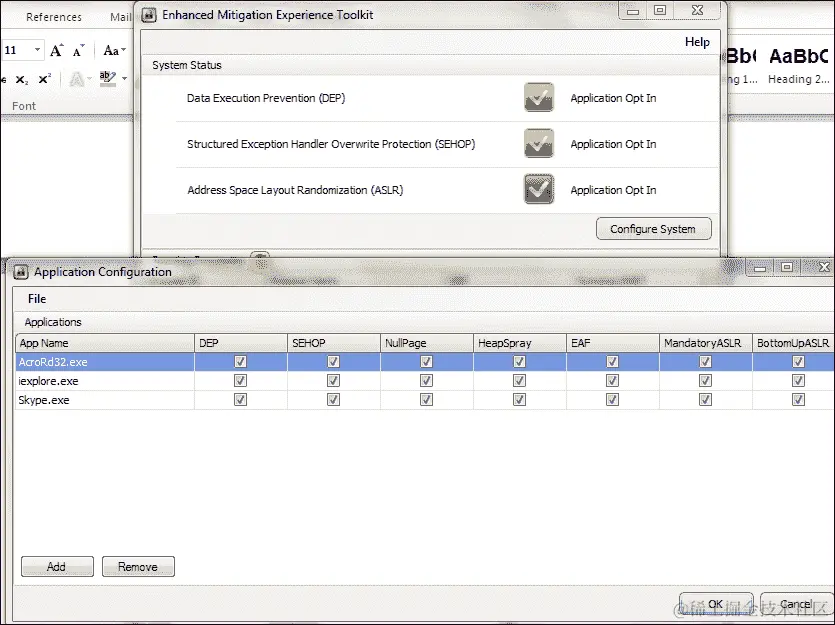
Task: Open the File menu in Application Configuration
Action: pos(37,299)
